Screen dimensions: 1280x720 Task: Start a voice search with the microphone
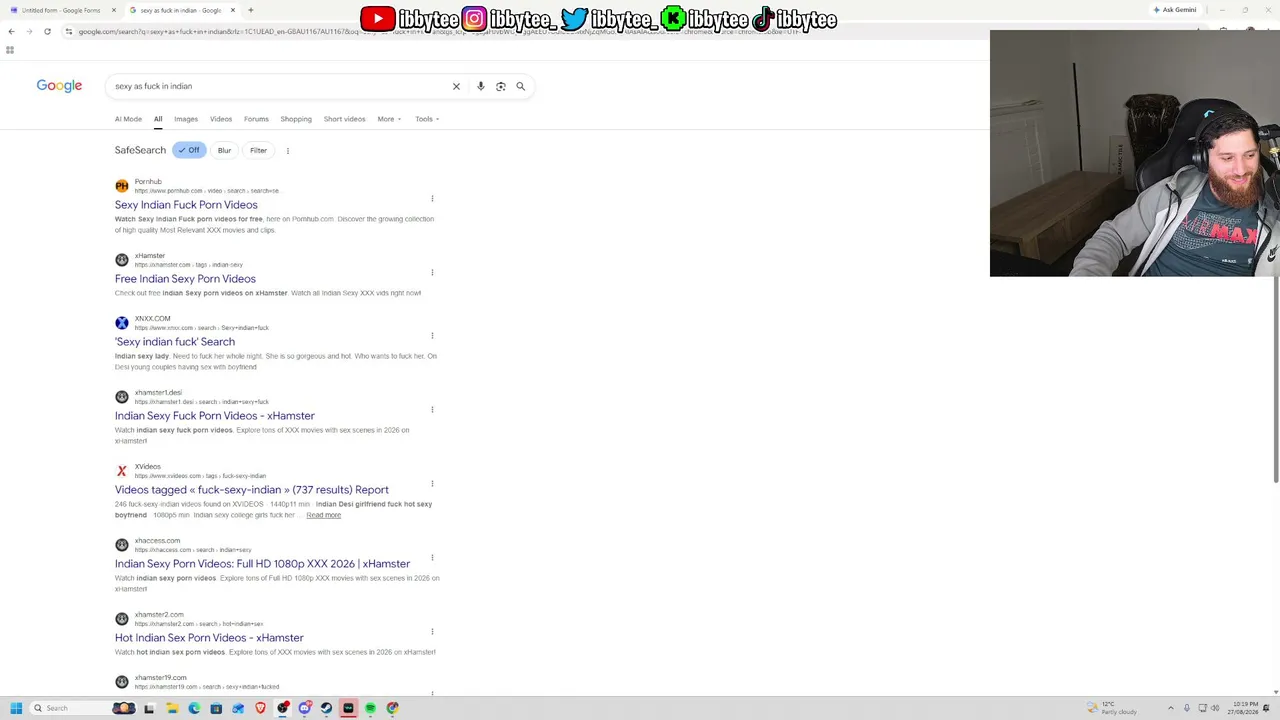pos(481,86)
